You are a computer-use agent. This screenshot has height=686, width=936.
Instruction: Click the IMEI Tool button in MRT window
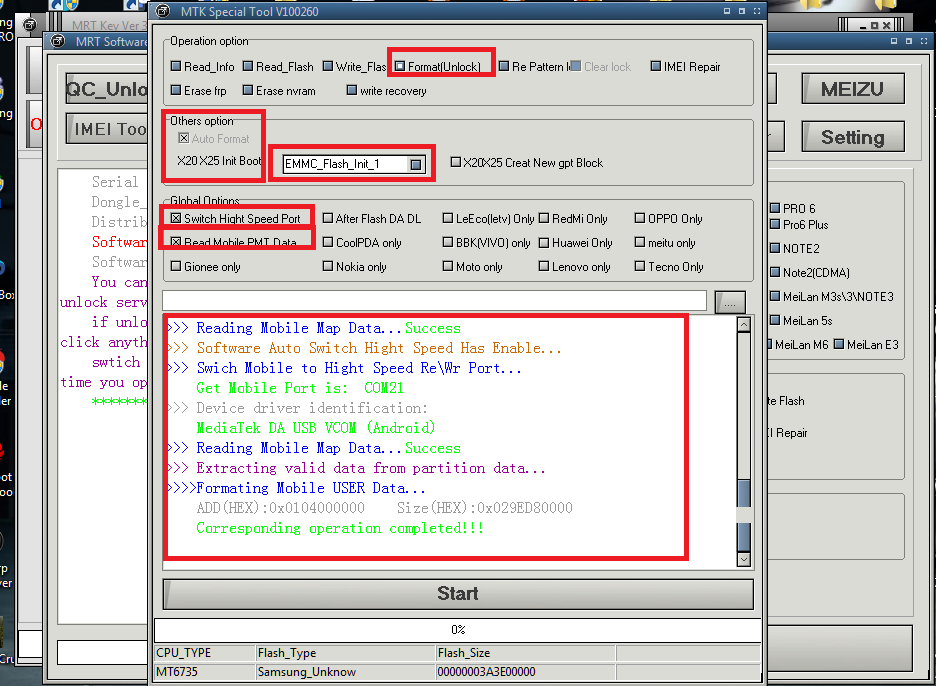point(106,129)
